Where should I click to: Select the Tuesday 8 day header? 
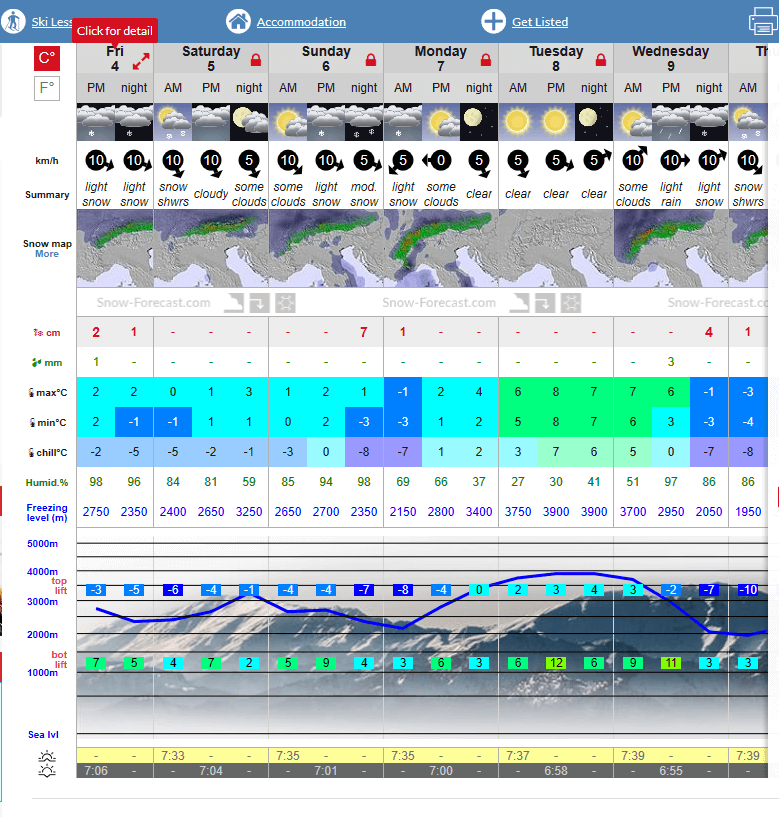click(555, 59)
